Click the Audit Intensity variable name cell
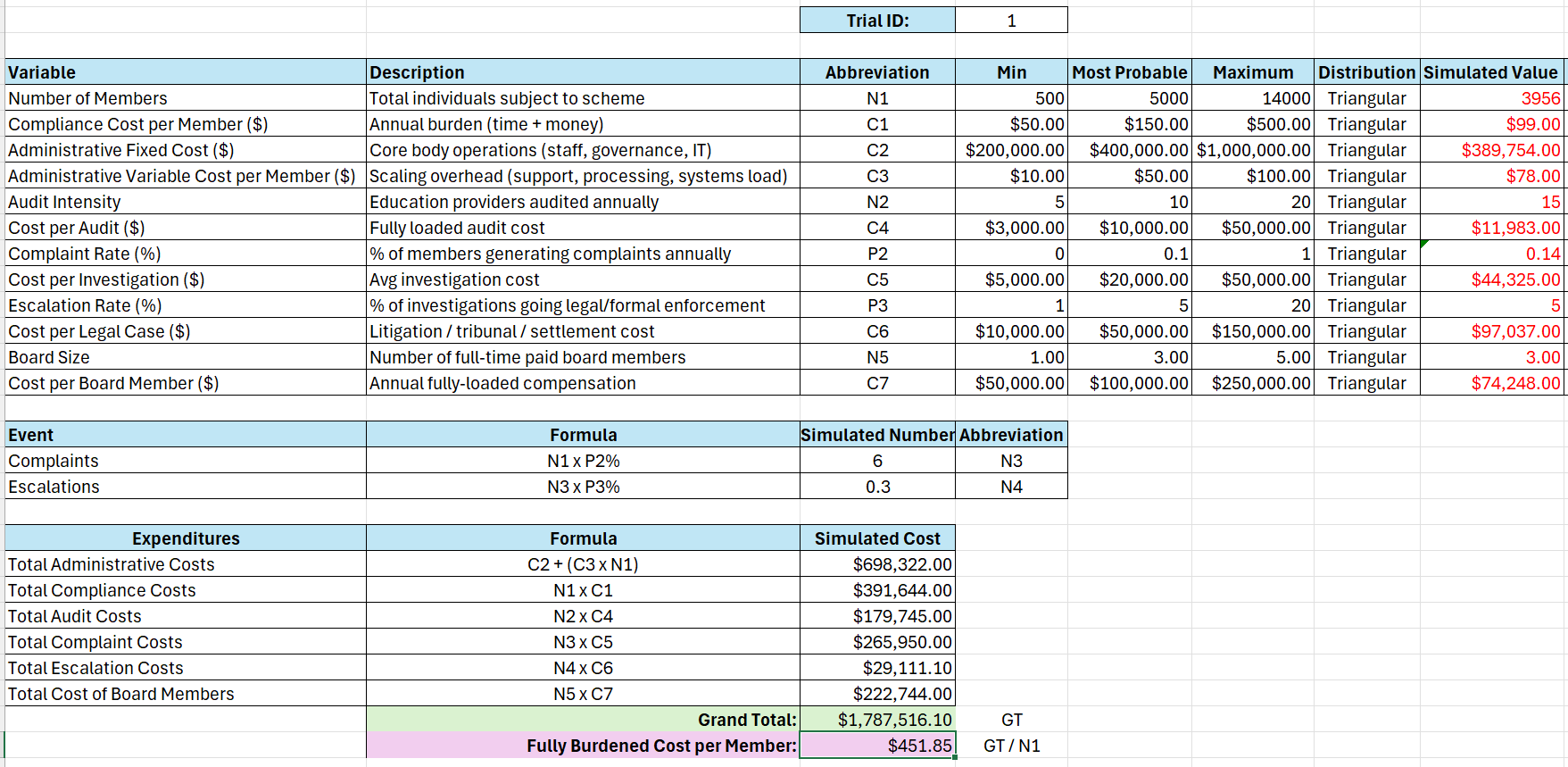1568x767 pixels. pyautogui.click(x=186, y=202)
